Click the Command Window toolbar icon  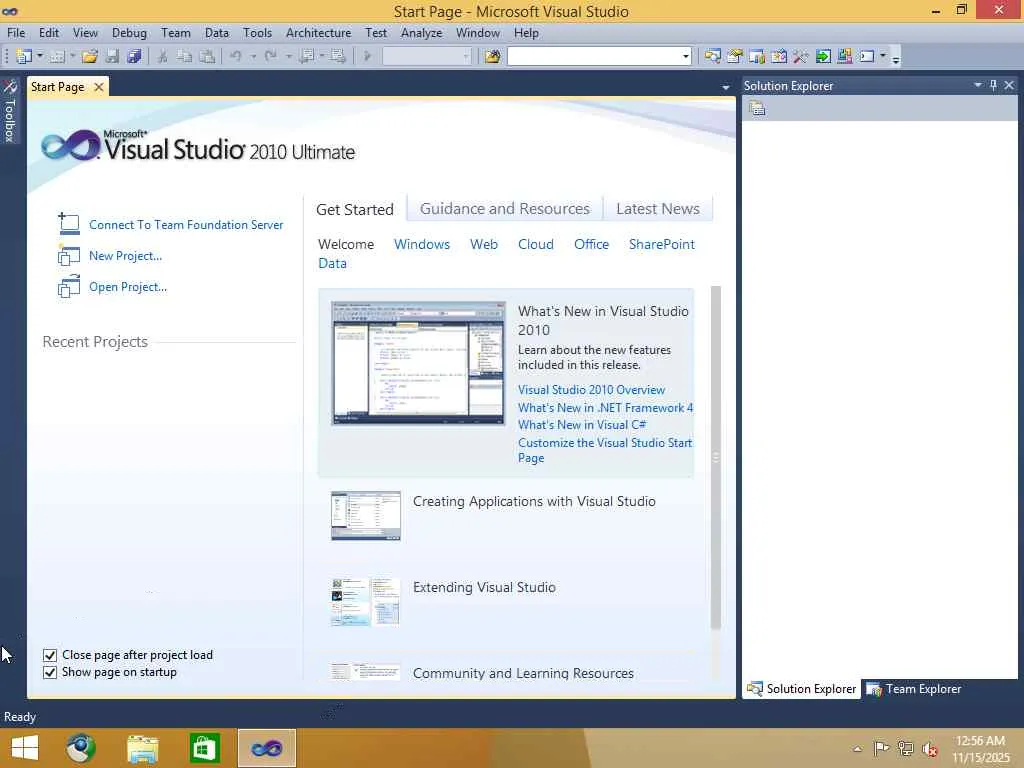tap(867, 56)
